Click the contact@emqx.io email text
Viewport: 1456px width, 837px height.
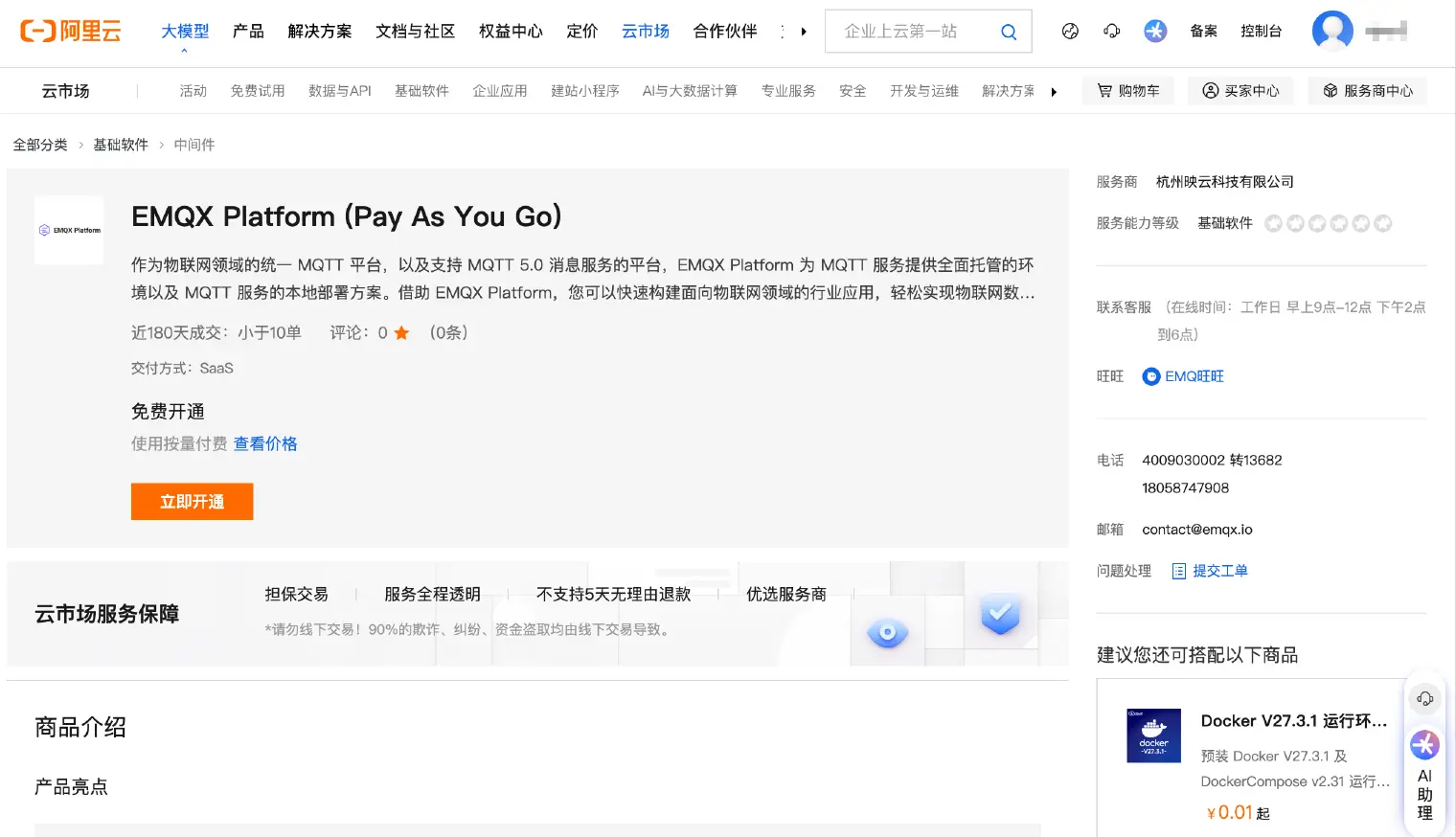pyautogui.click(x=1197, y=530)
